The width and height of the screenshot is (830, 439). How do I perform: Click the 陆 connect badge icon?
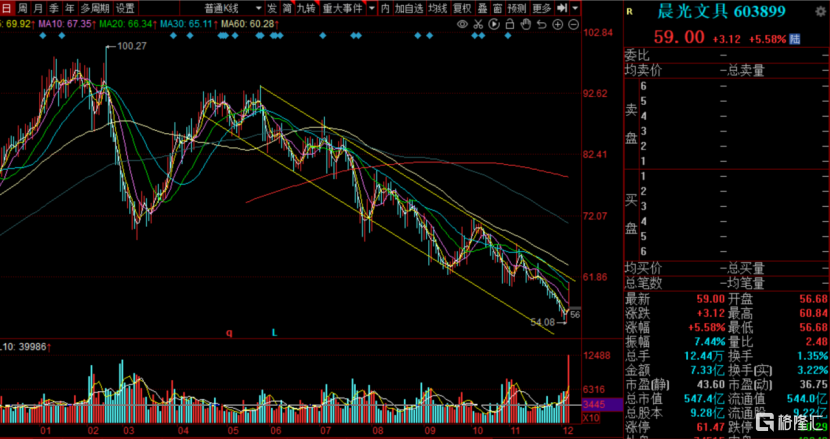point(795,39)
